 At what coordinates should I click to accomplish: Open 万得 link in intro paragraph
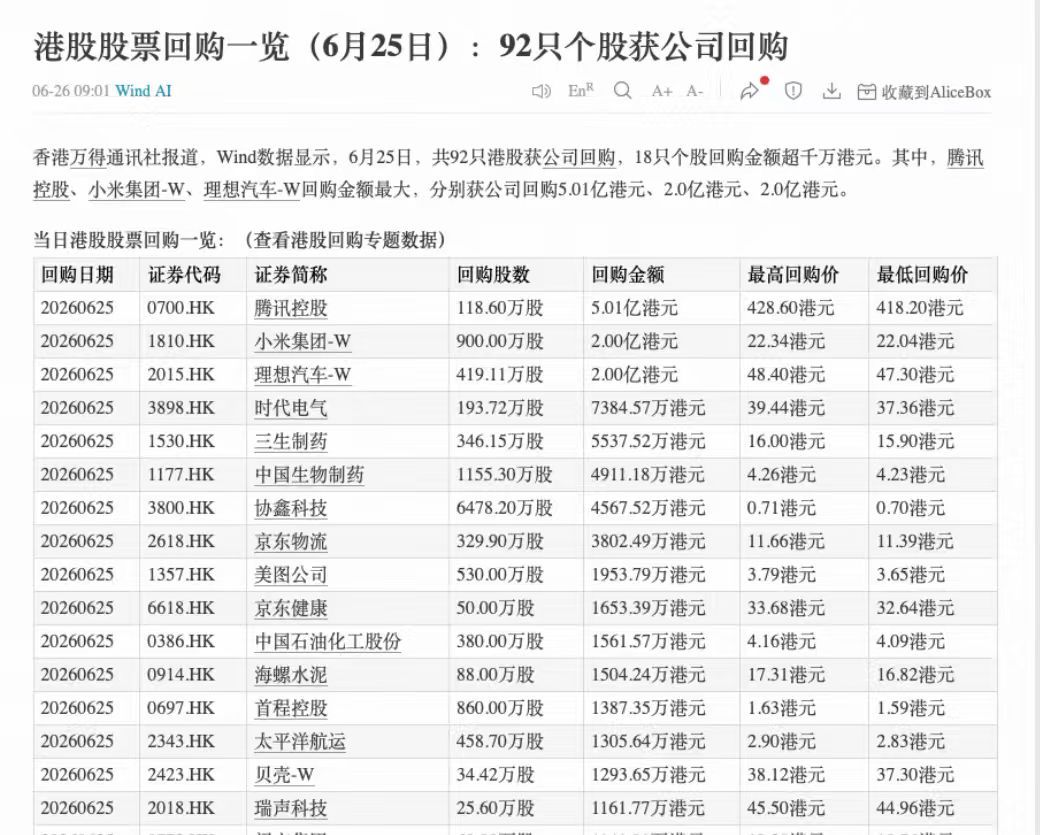[88, 158]
